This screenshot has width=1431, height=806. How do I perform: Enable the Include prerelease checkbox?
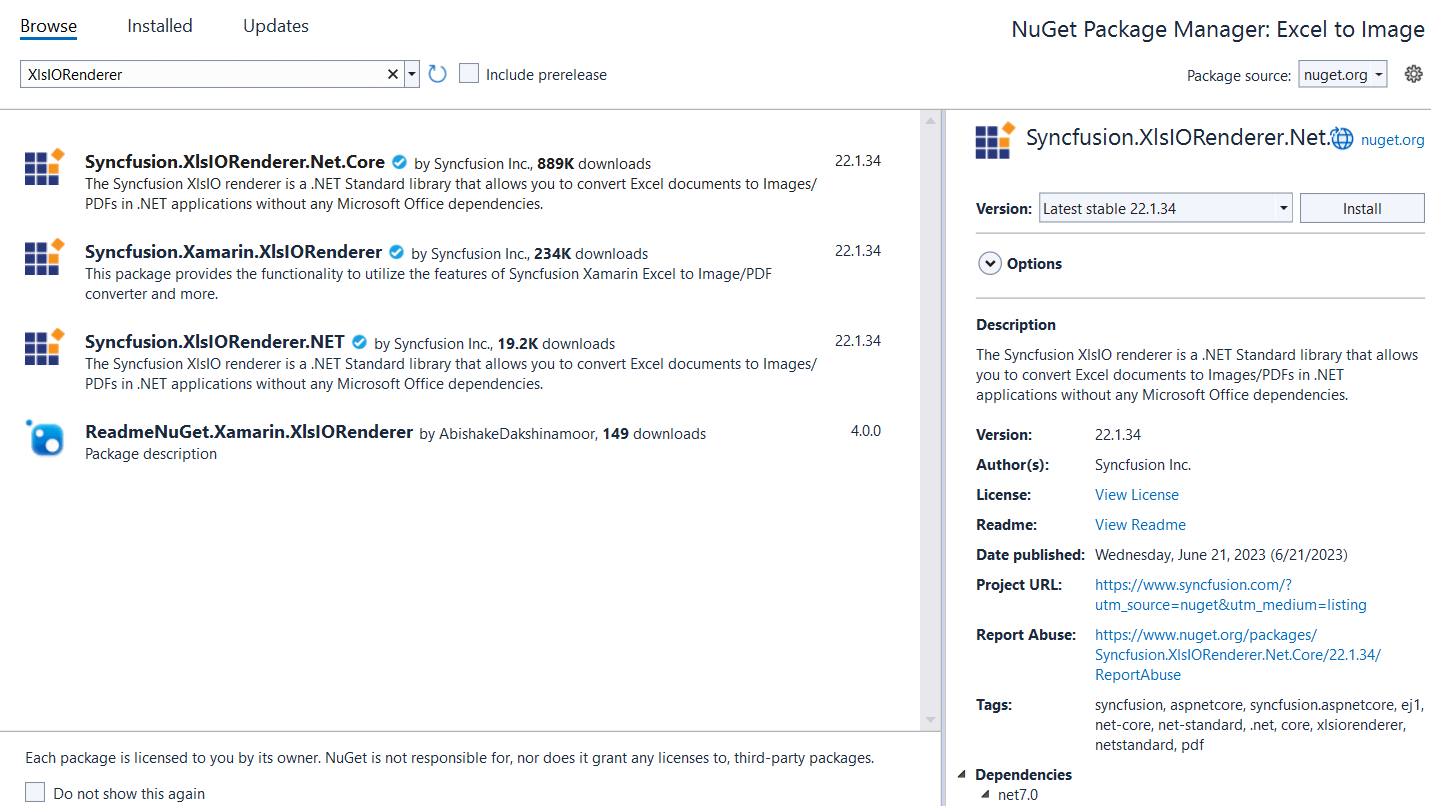[x=469, y=74]
